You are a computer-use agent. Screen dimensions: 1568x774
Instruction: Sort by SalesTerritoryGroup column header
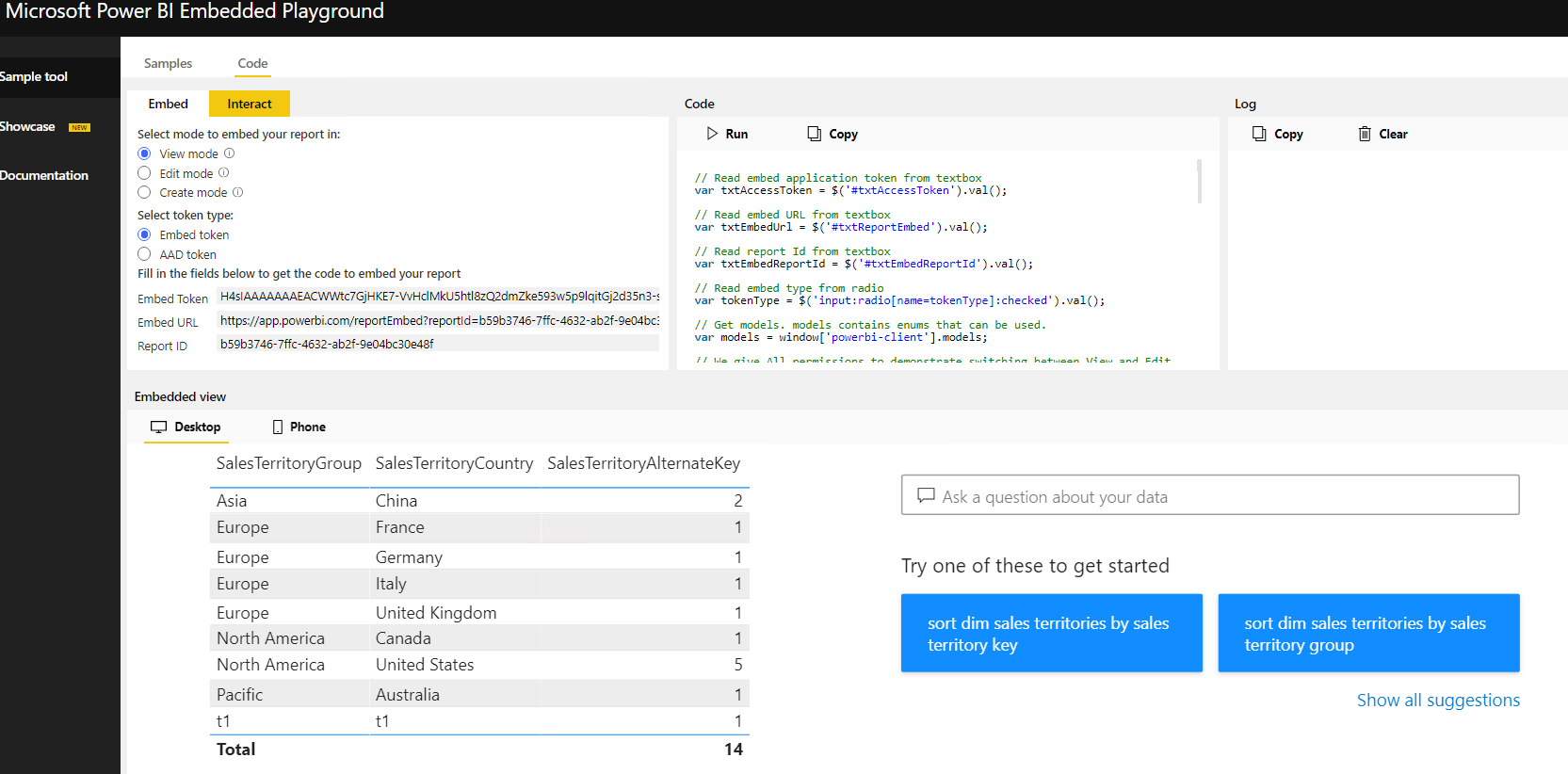(289, 463)
